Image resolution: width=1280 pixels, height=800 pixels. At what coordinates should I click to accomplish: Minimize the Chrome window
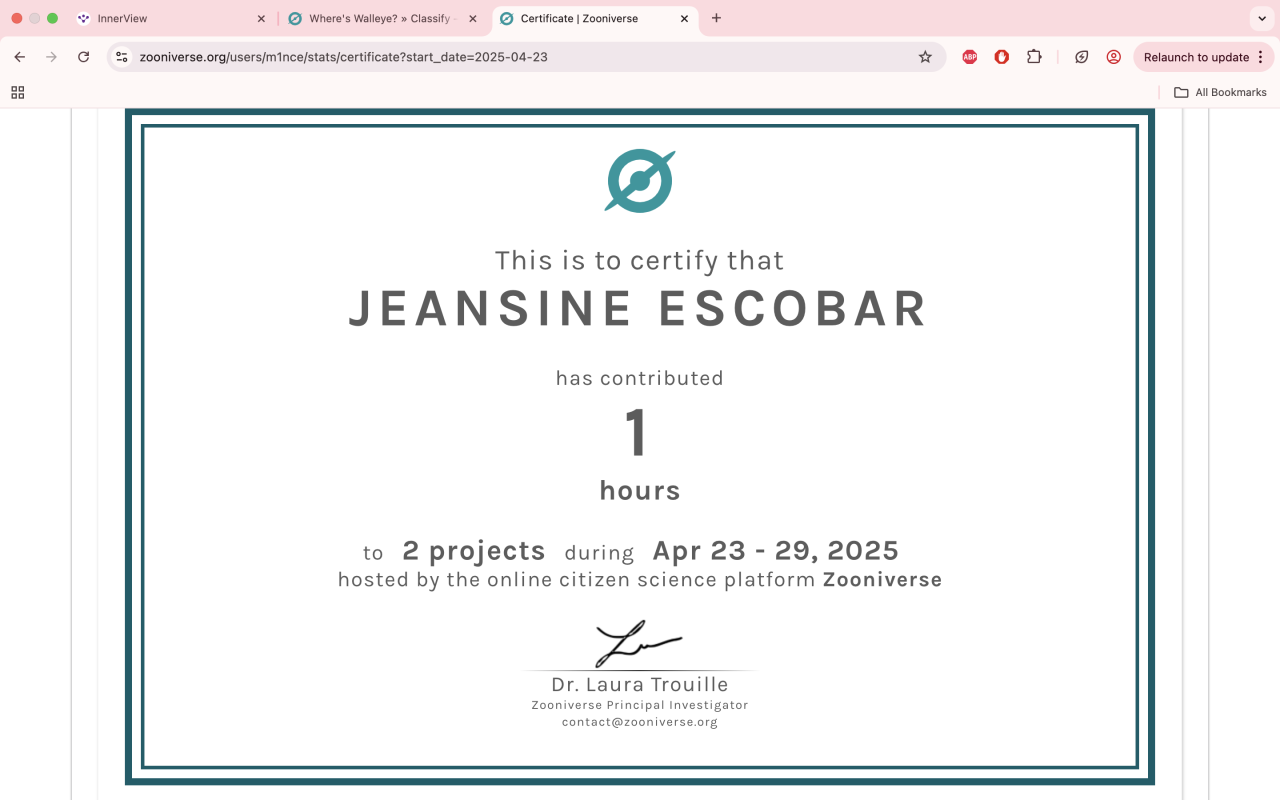click(x=35, y=18)
